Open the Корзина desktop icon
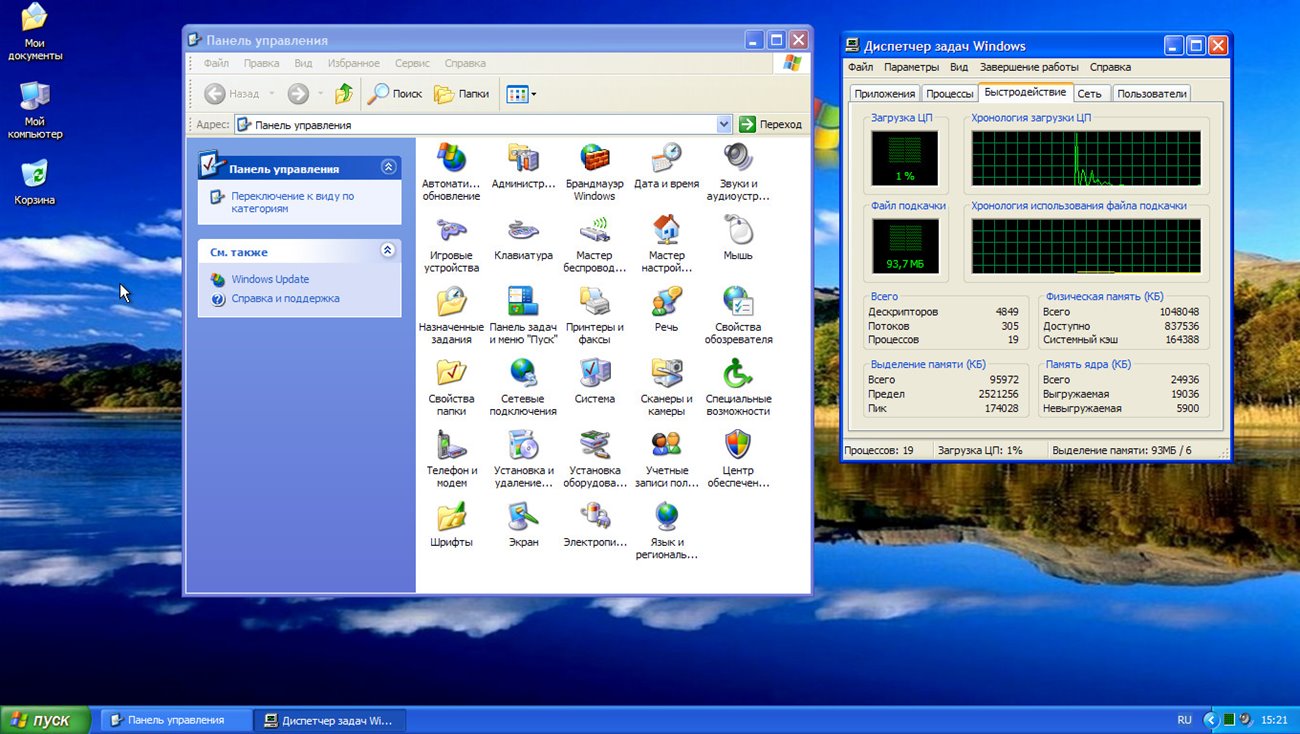 (x=34, y=181)
